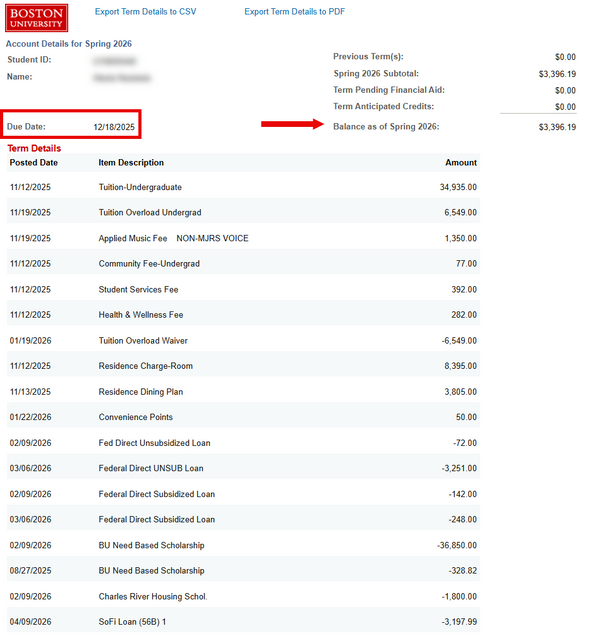
Task: Select the Federal Direct UNSUB Loan description
Action: click(151, 468)
